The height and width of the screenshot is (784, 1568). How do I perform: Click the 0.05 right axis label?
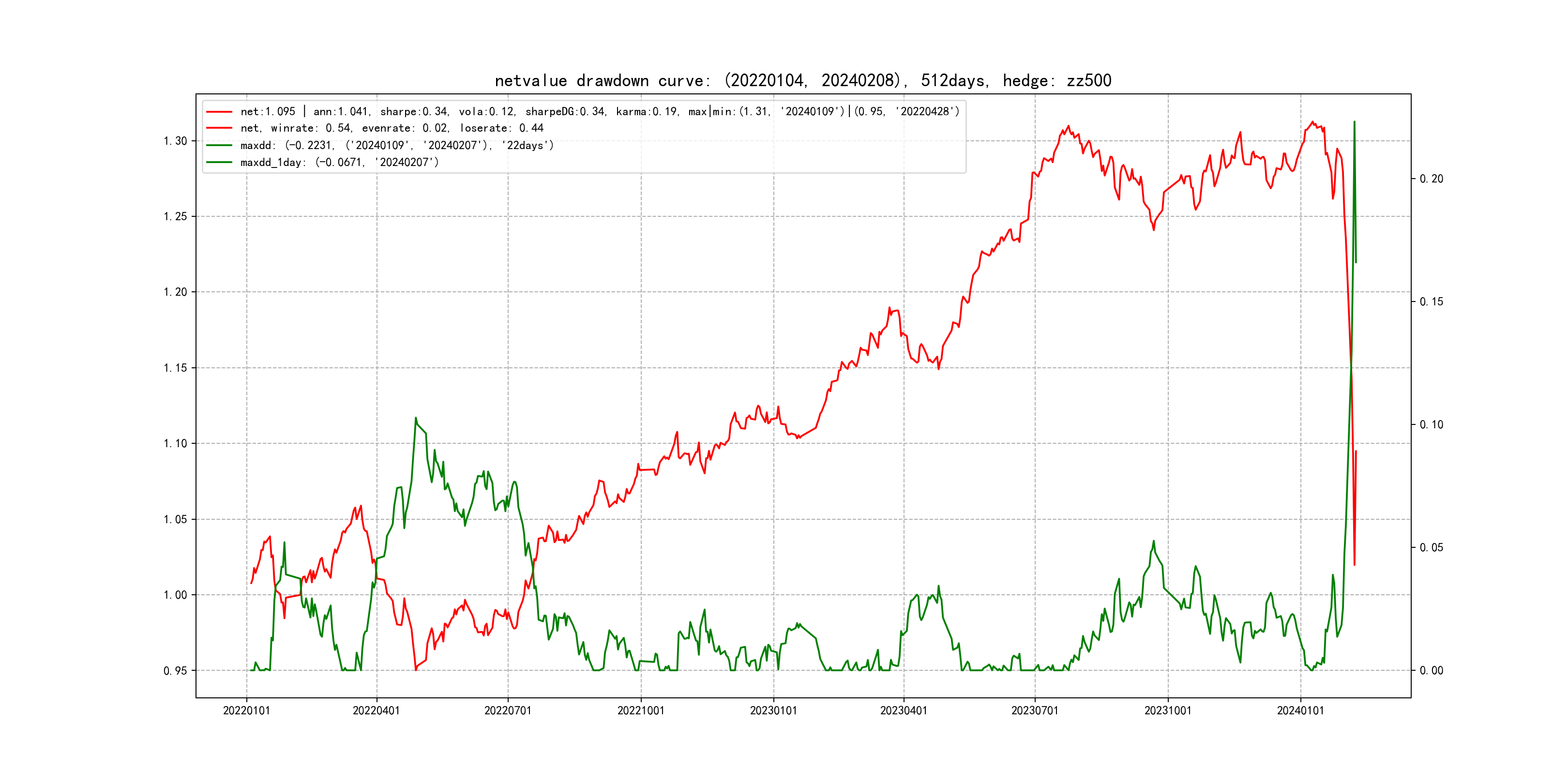pos(1431,548)
